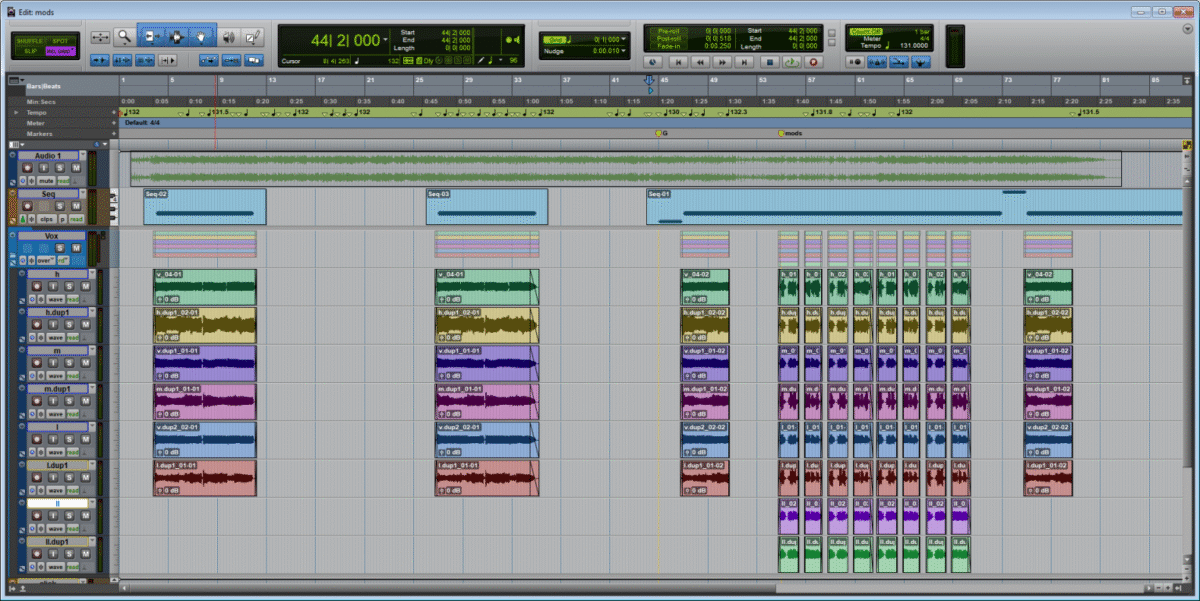Screen dimensions: 1200x601
Task: Open the main counter format dropdown
Action: [x=386, y=40]
